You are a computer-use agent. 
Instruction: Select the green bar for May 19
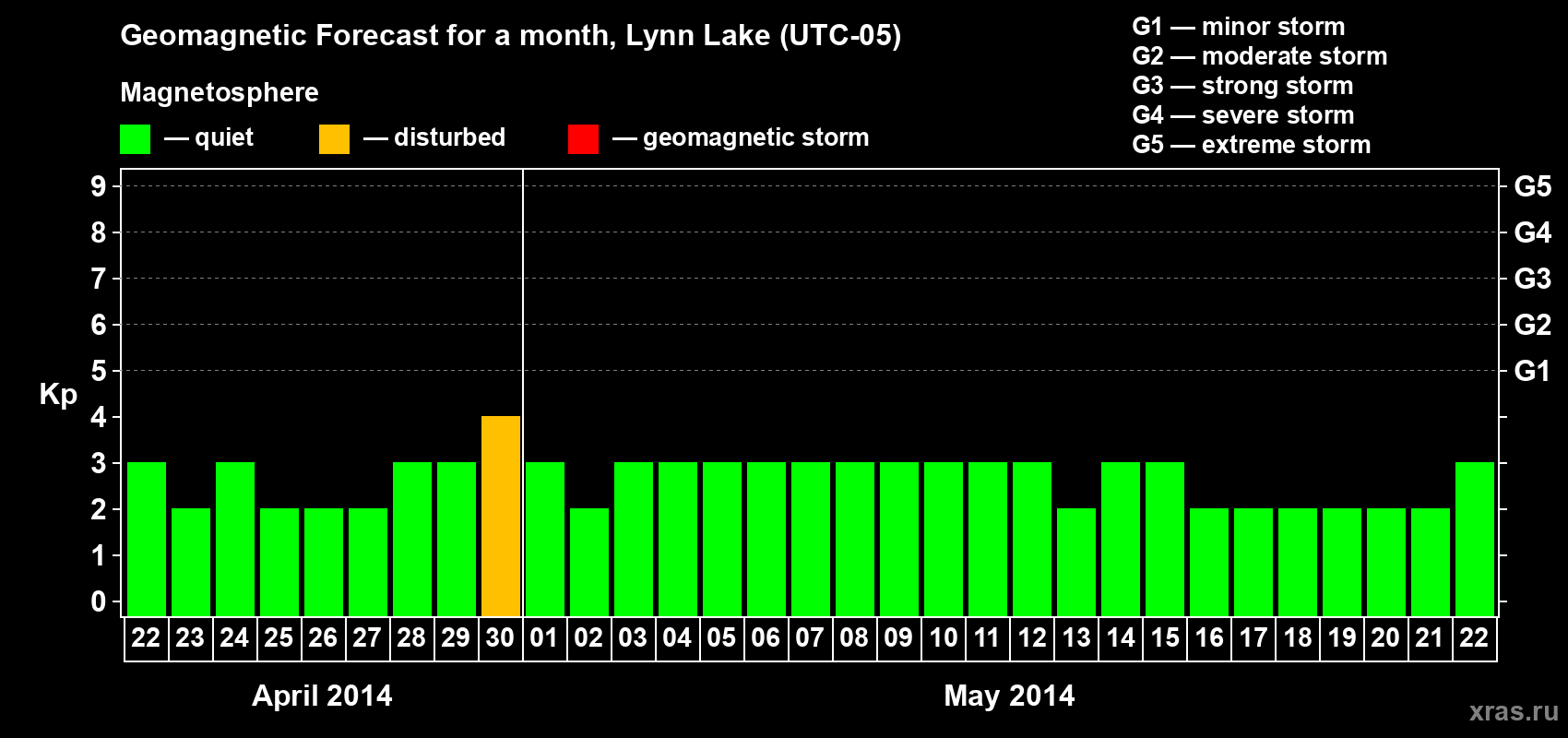tap(1342, 562)
